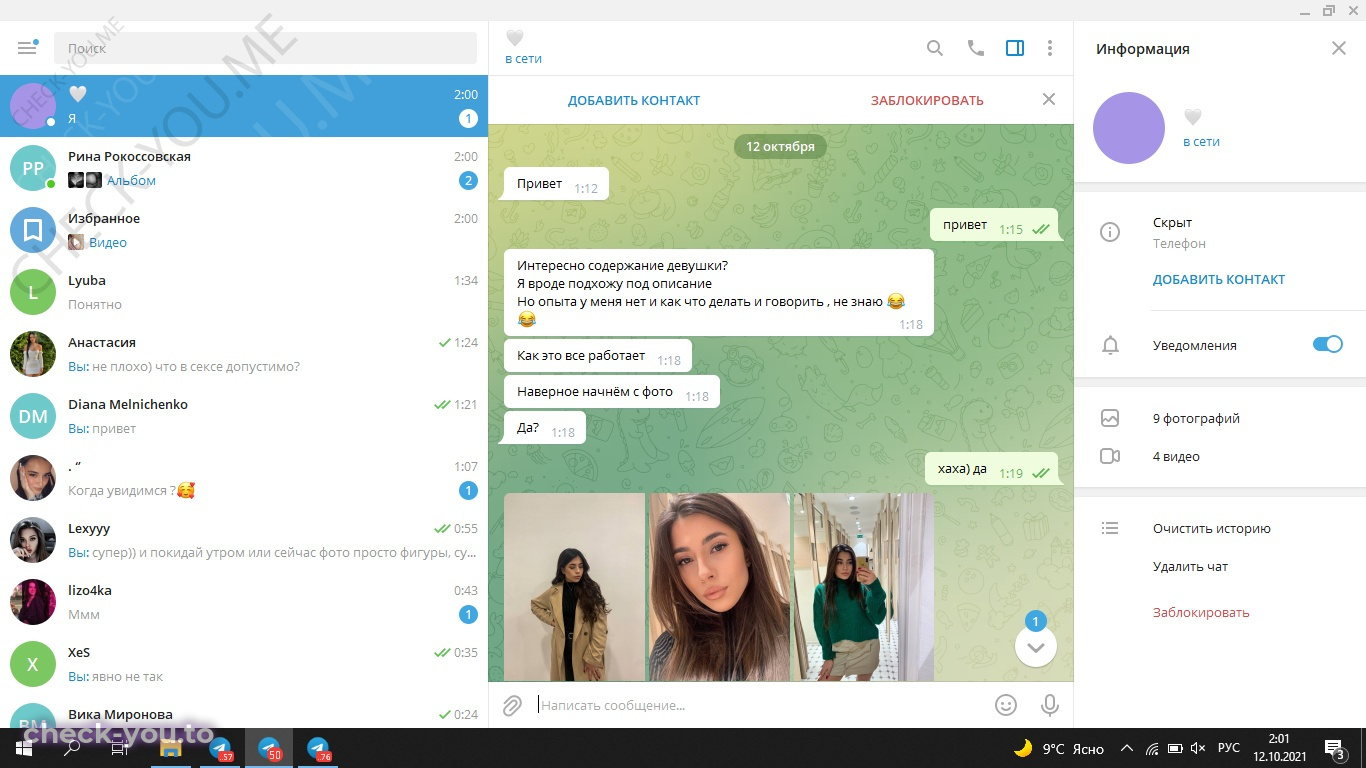Open chat with lizo4ka
Screen dimensions: 1366x768
(244, 602)
